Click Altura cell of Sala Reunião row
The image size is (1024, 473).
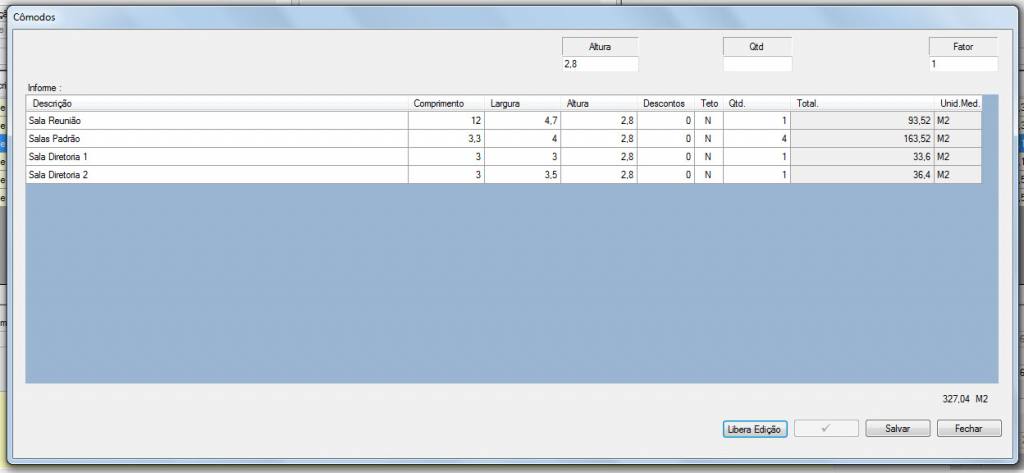coord(598,121)
